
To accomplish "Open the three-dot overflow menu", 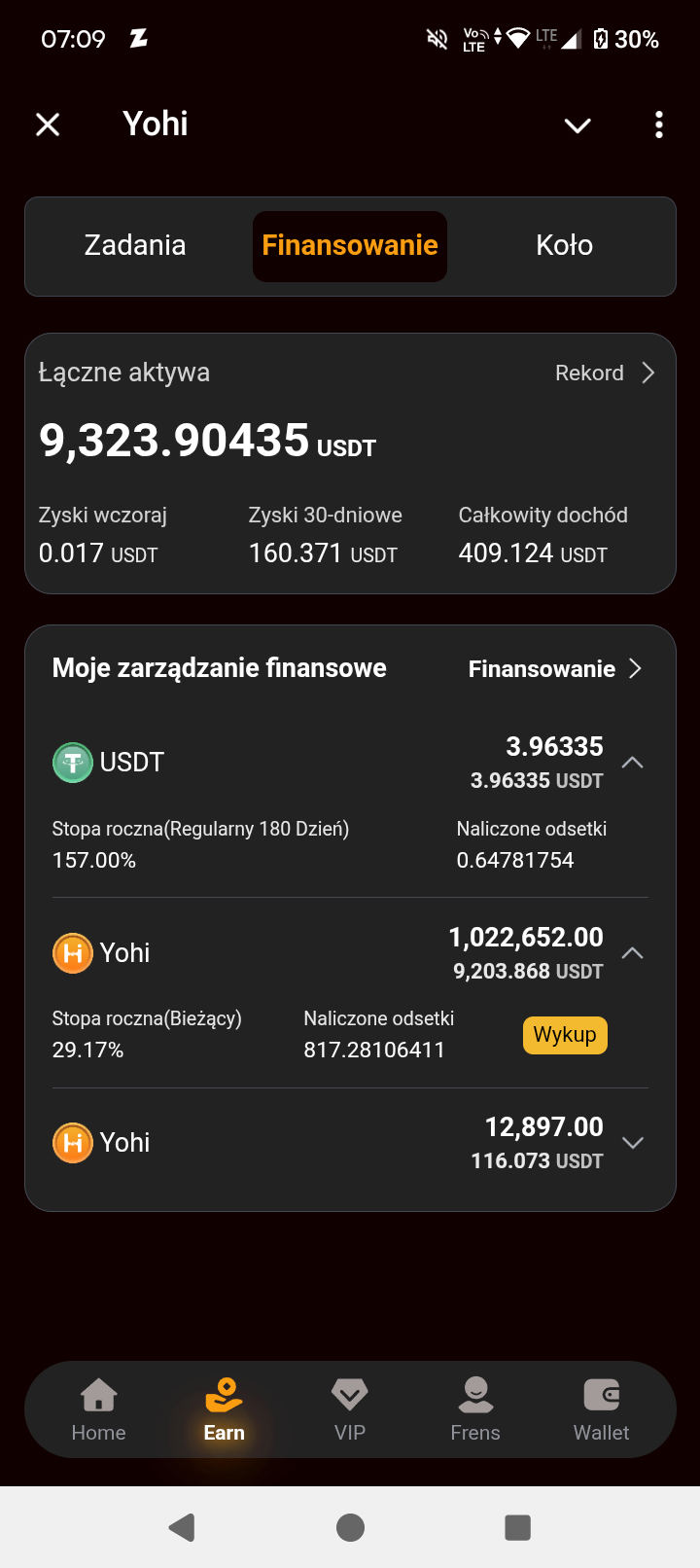I will [x=659, y=125].
